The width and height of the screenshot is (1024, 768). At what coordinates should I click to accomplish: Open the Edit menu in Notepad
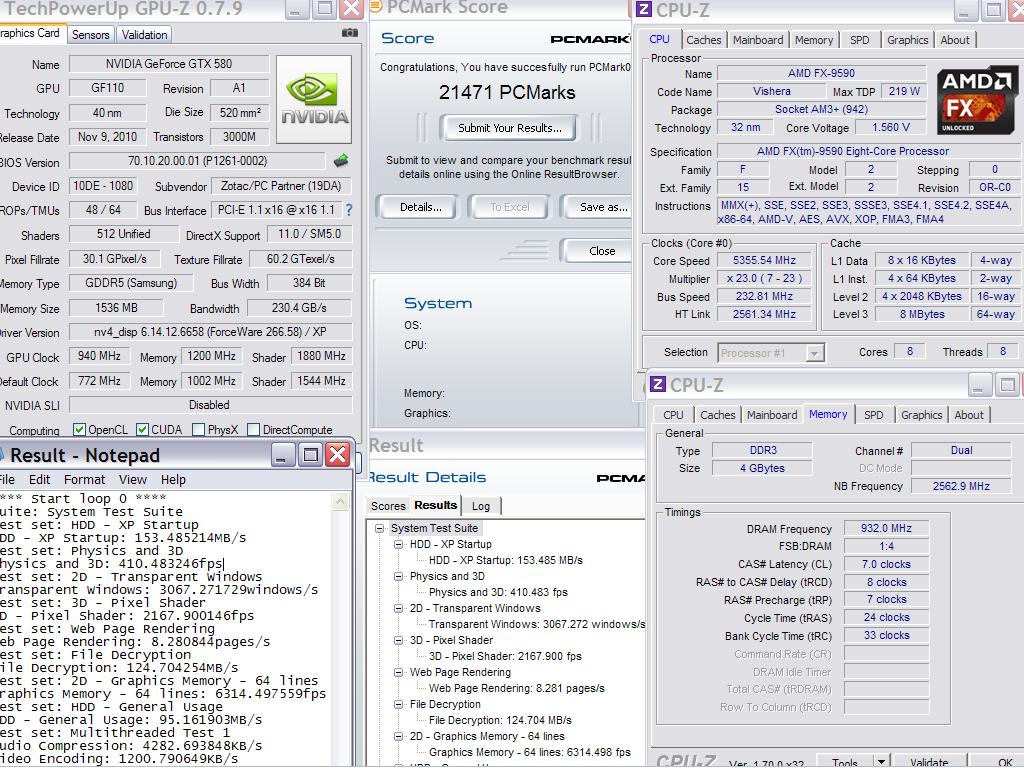coord(39,479)
